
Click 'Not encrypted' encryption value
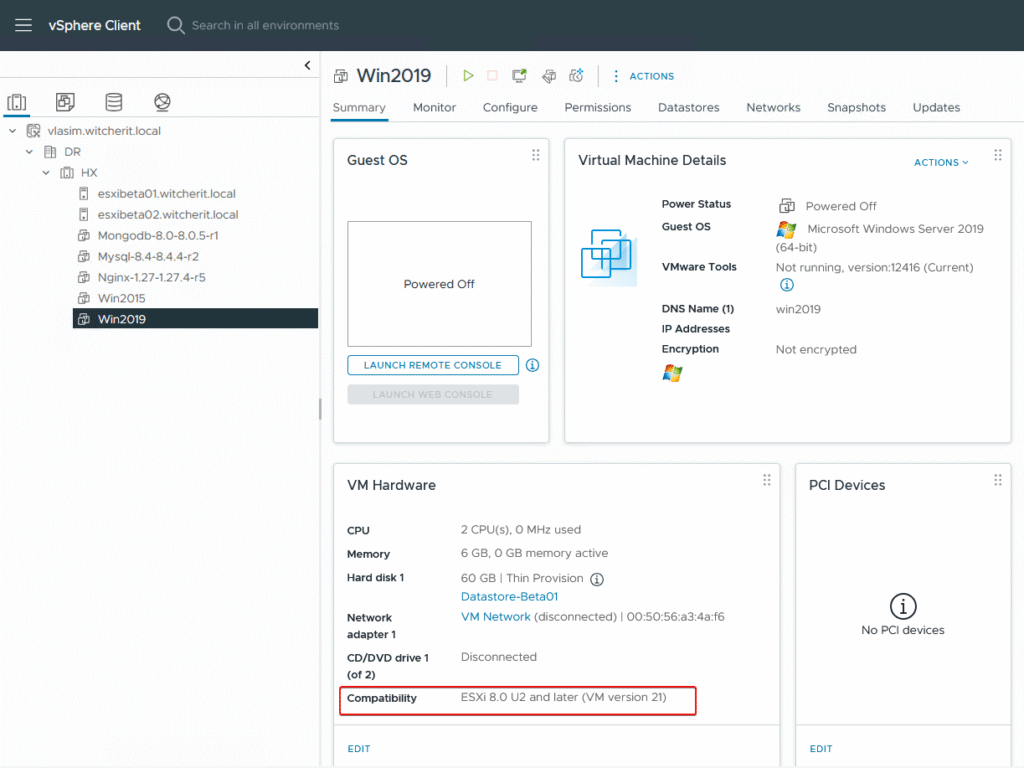[816, 349]
